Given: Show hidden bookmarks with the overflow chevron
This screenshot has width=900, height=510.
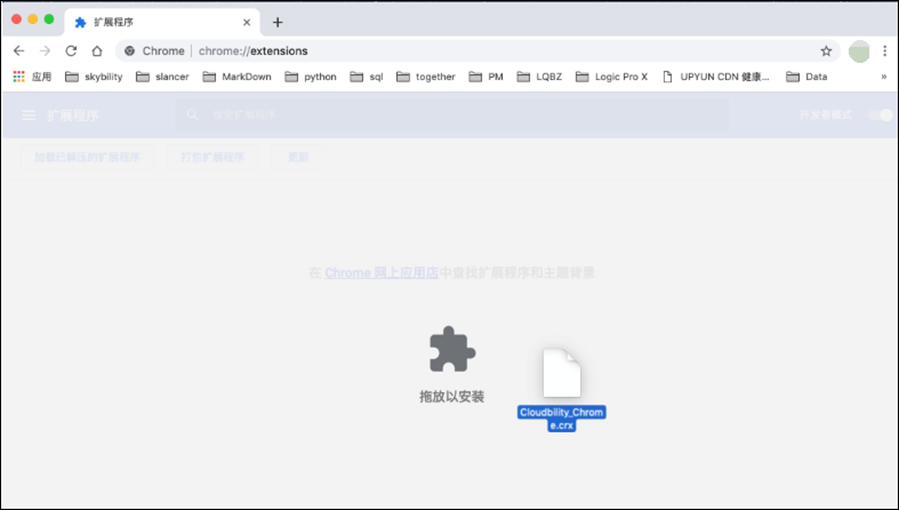Looking at the screenshot, I should [x=883, y=77].
